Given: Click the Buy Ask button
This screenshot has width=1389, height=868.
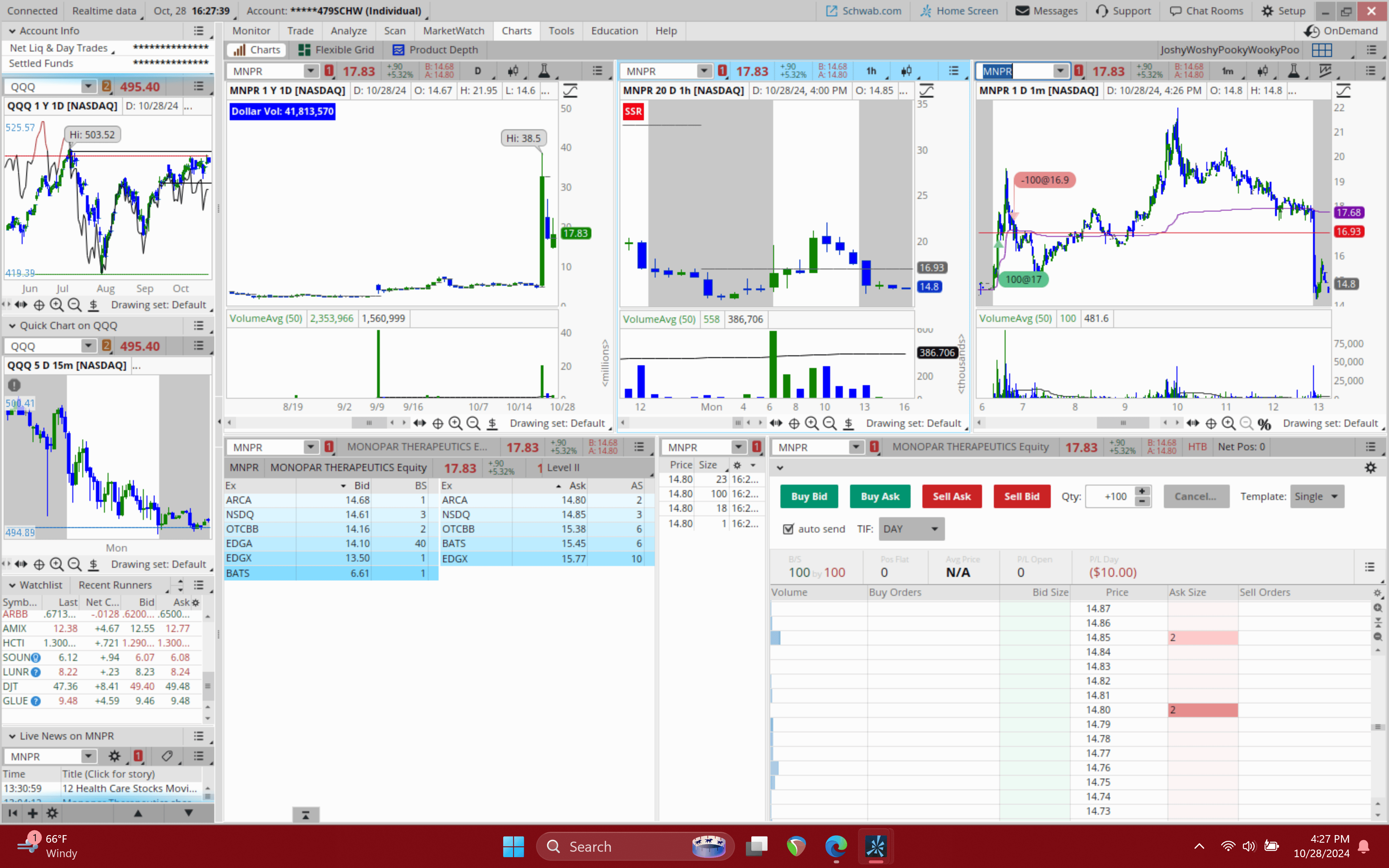Looking at the screenshot, I should coord(879,497).
